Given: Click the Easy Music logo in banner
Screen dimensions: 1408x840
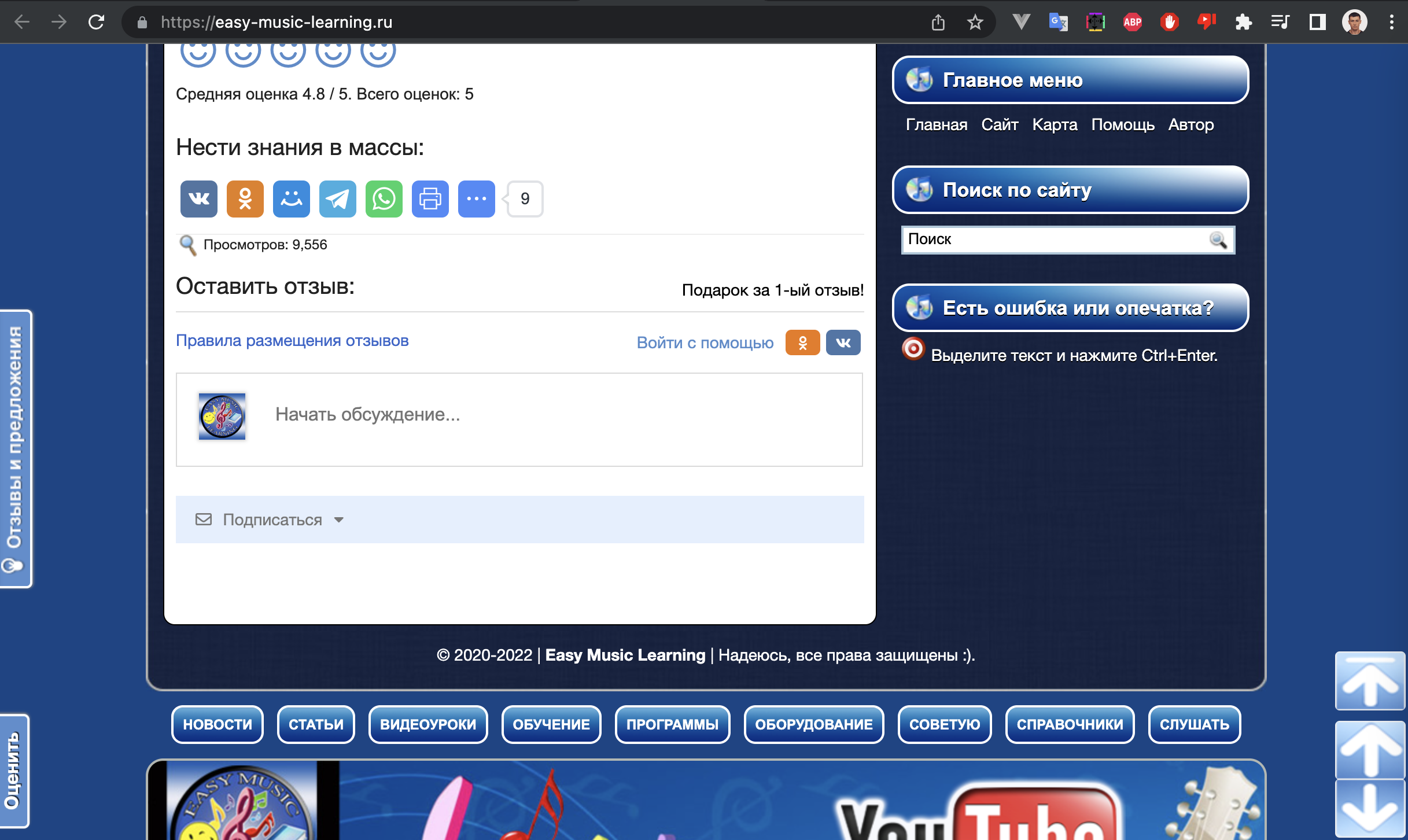Looking at the screenshot, I should (x=243, y=801).
